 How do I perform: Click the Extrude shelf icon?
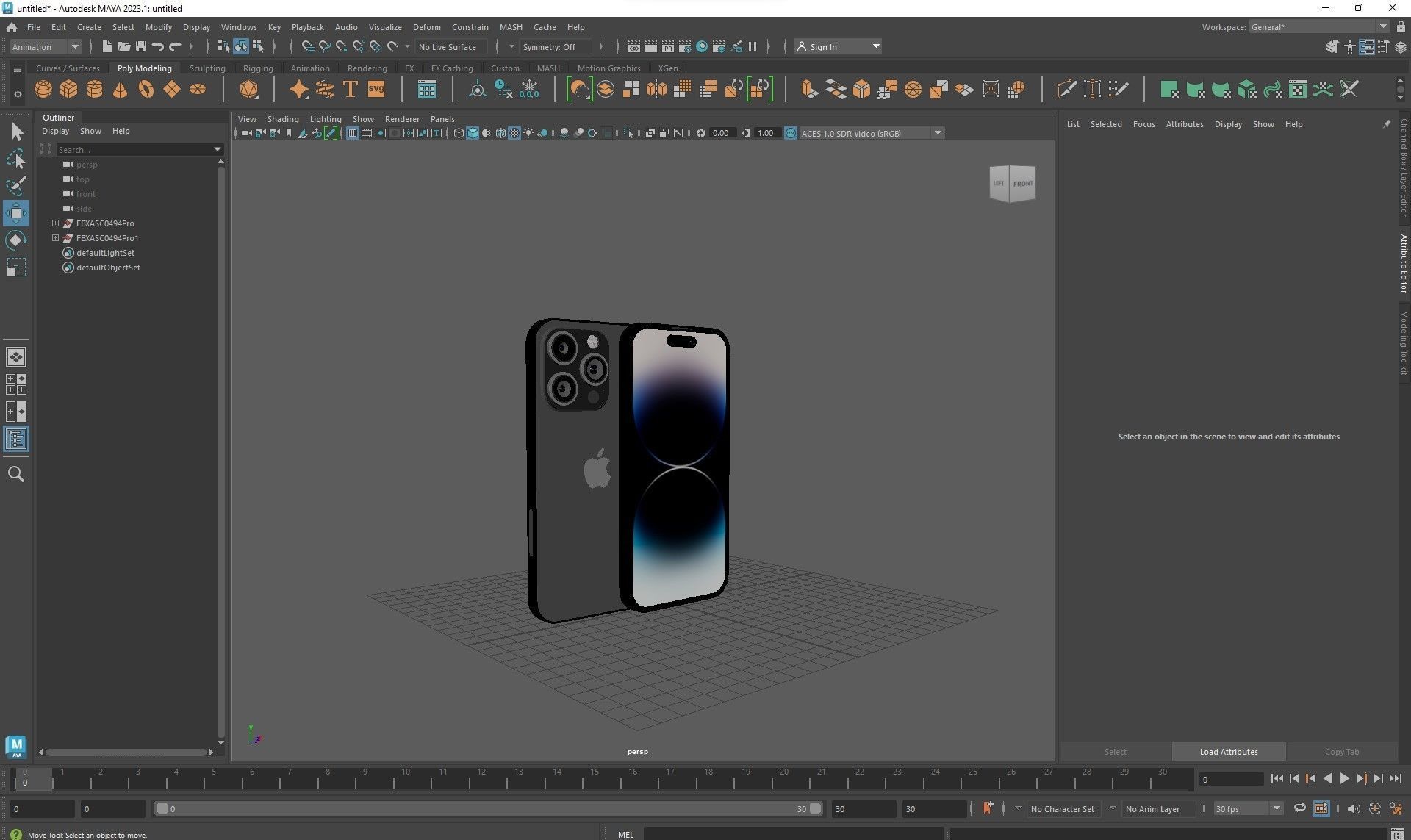(x=809, y=90)
